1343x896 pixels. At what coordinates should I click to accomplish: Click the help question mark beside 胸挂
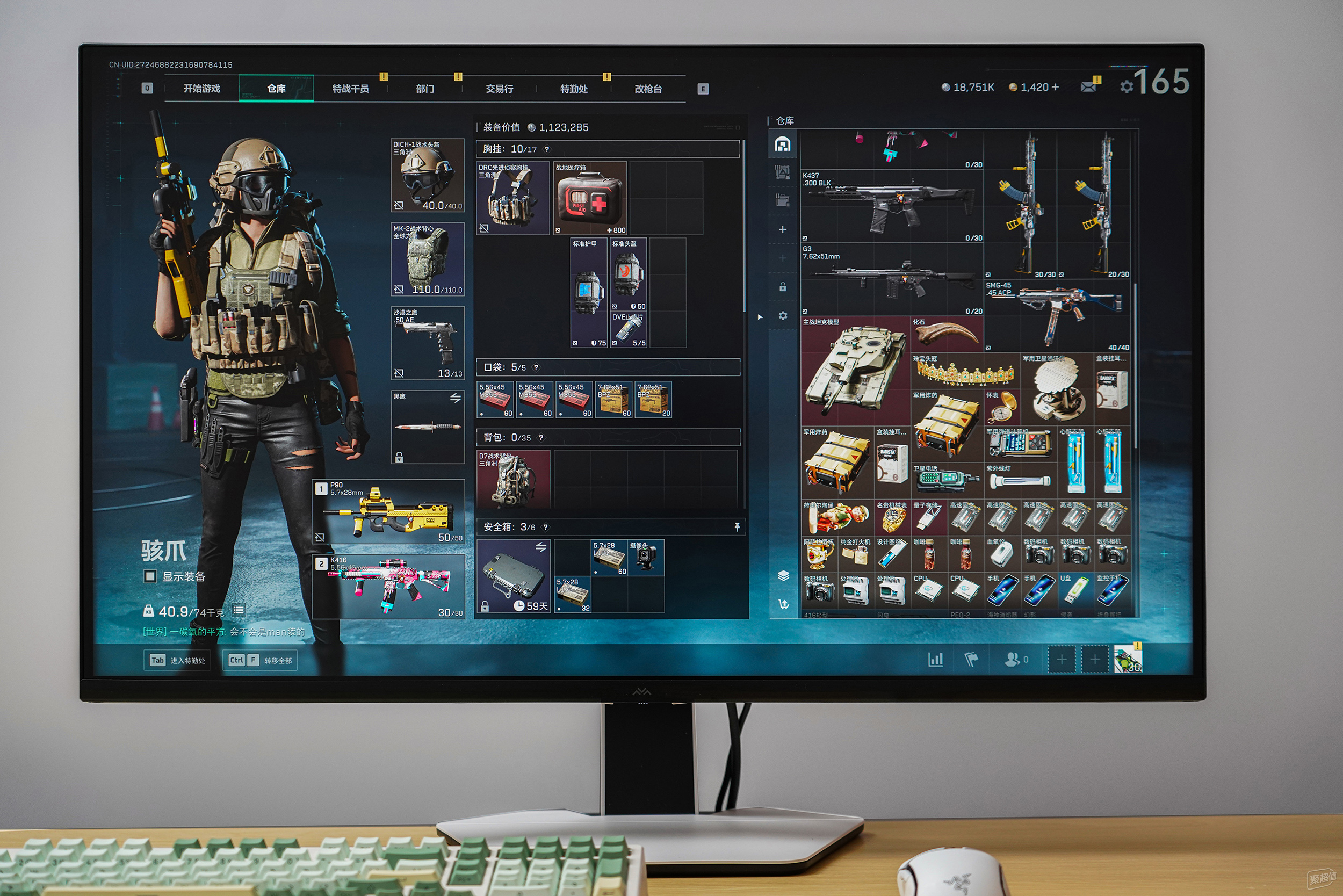click(x=547, y=149)
